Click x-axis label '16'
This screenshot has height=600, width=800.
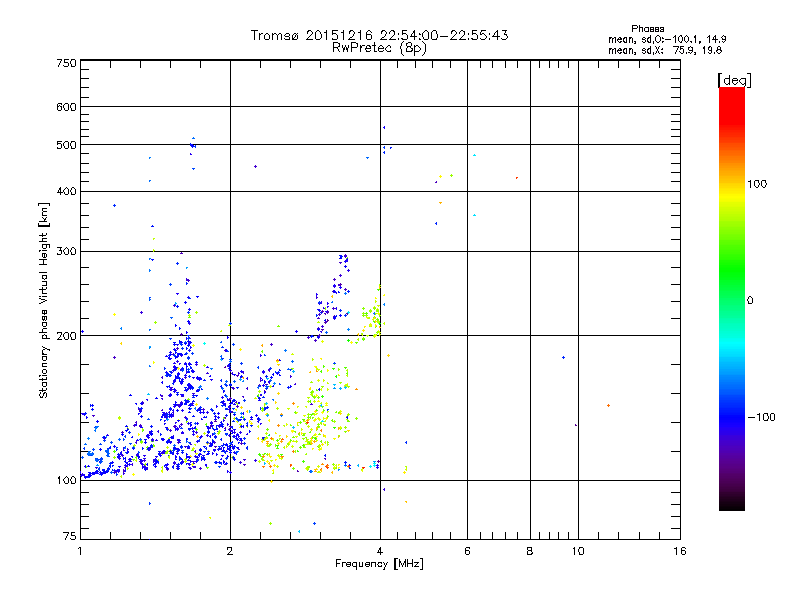click(680, 551)
